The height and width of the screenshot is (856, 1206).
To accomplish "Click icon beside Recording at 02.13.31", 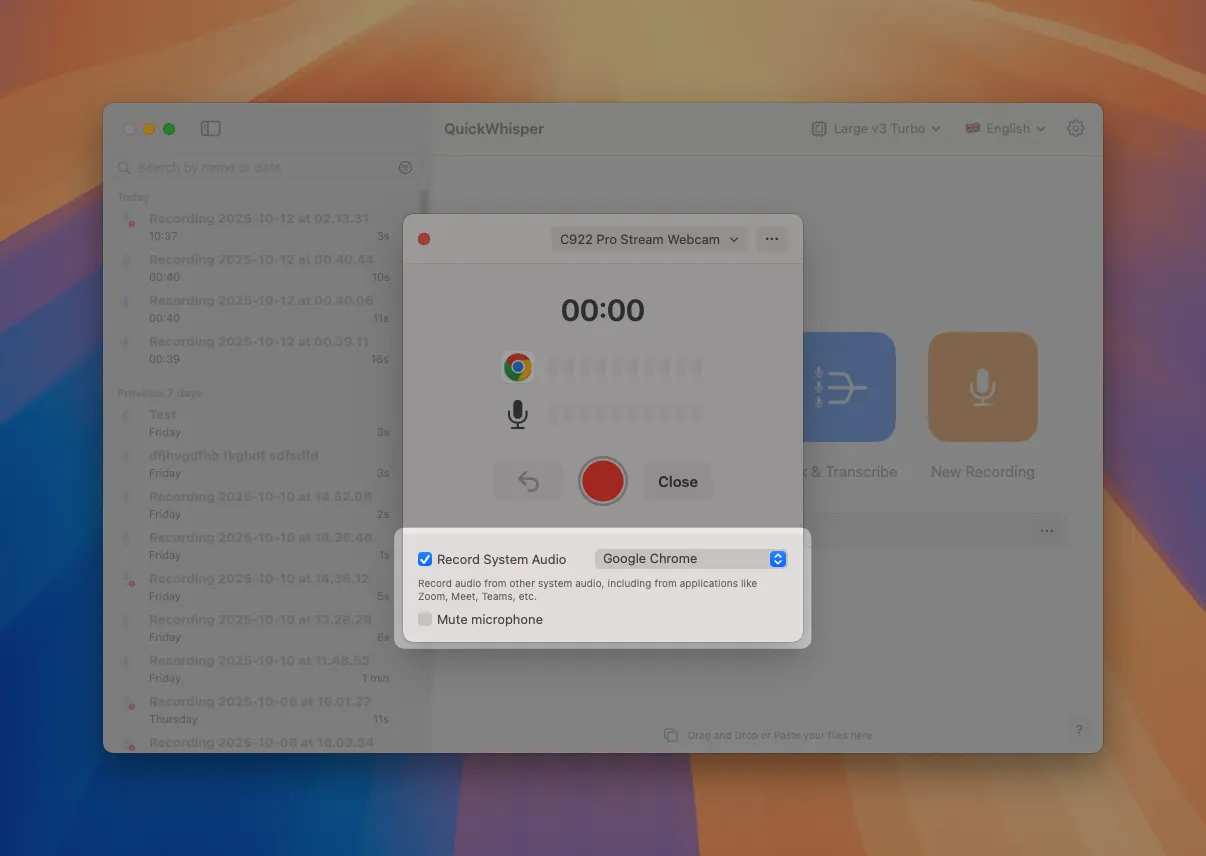I will coord(128,221).
